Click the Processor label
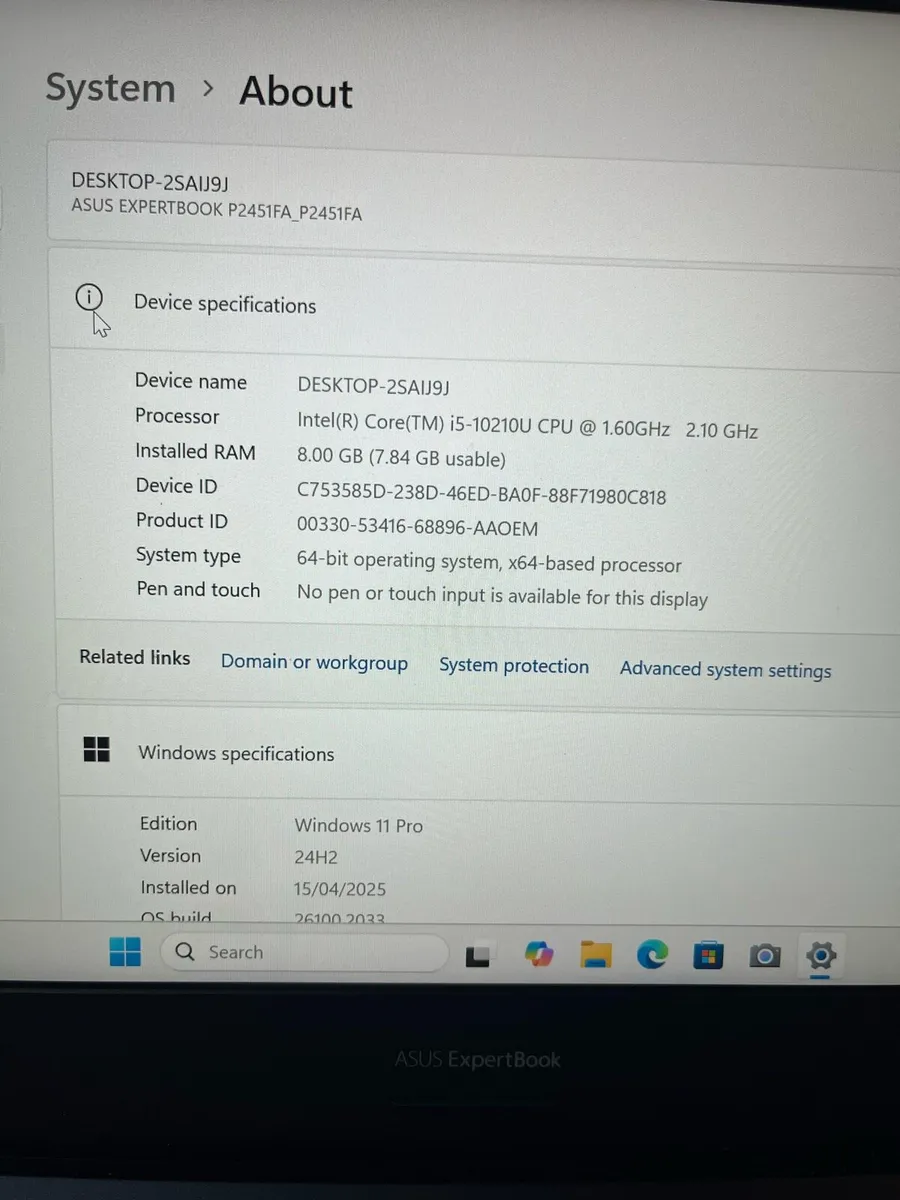Screen dimensions: 900x1200 177,416
